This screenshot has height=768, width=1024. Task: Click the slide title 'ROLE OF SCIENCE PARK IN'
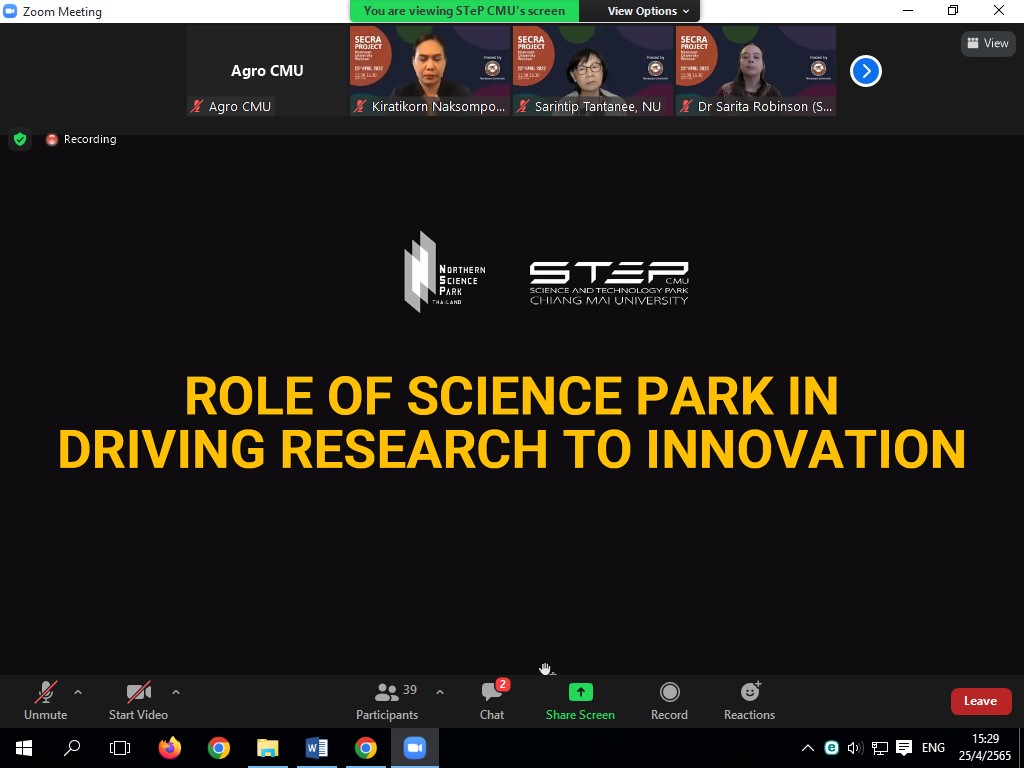[x=512, y=396]
